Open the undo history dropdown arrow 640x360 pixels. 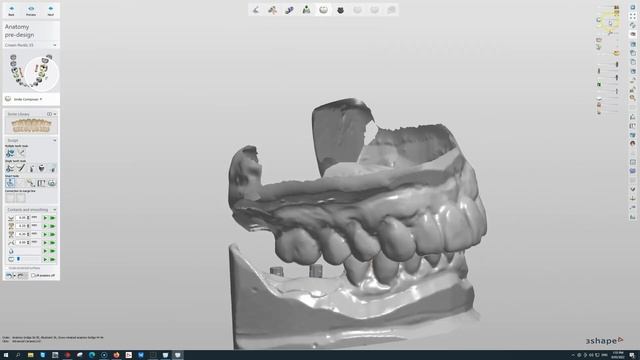pos(14,276)
